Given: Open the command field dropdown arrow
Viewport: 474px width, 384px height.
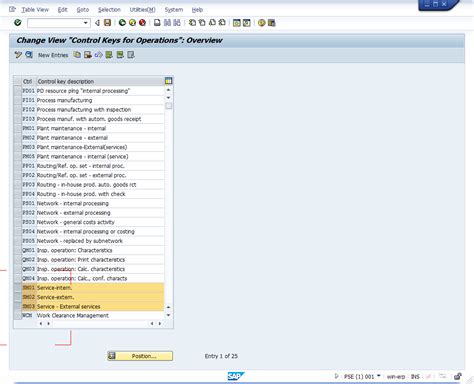Looking at the screenshot, I should [86, 23].
